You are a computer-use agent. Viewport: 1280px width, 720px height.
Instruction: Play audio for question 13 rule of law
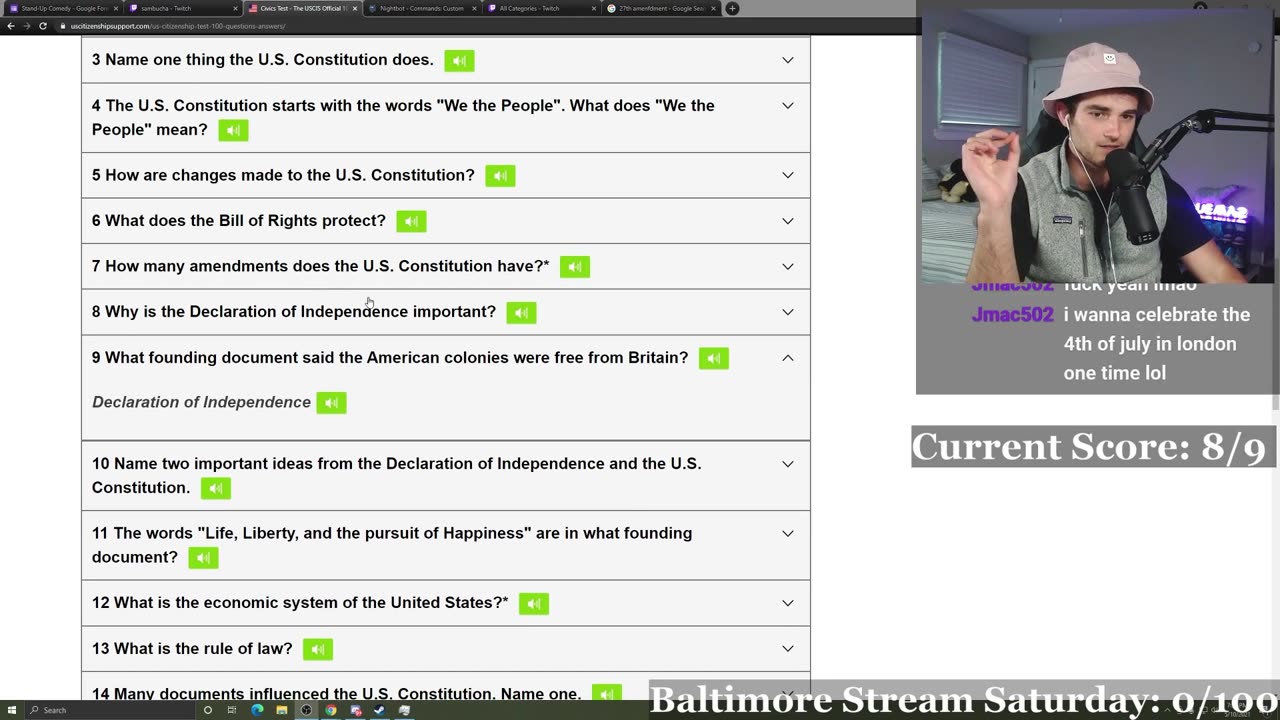(317, 649)
